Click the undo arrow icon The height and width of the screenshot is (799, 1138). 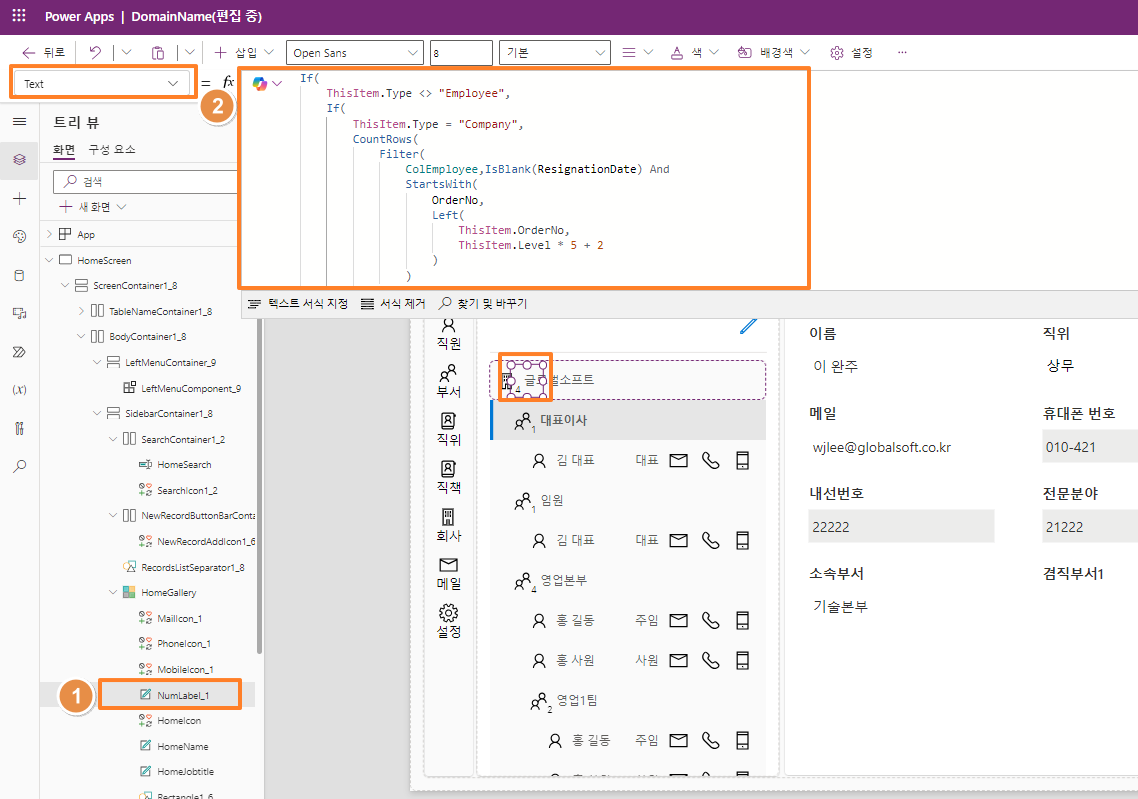[x=95, y=52]
